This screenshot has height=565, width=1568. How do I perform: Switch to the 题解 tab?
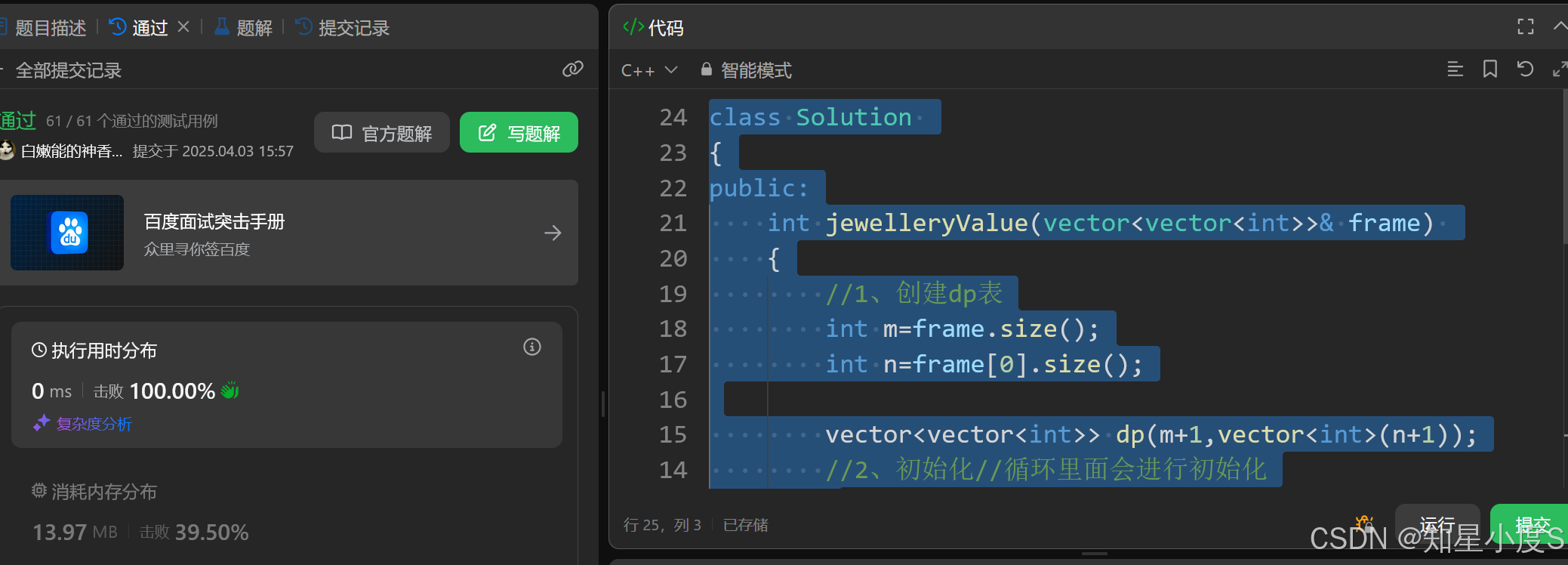[244, 28]
